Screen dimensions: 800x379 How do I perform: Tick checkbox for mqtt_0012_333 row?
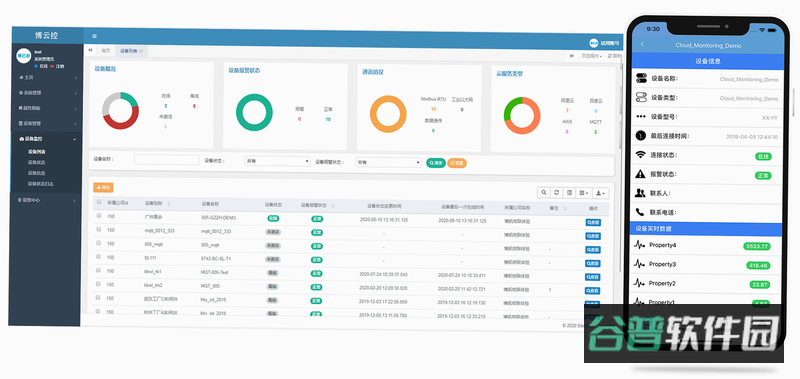pos(98,230)
